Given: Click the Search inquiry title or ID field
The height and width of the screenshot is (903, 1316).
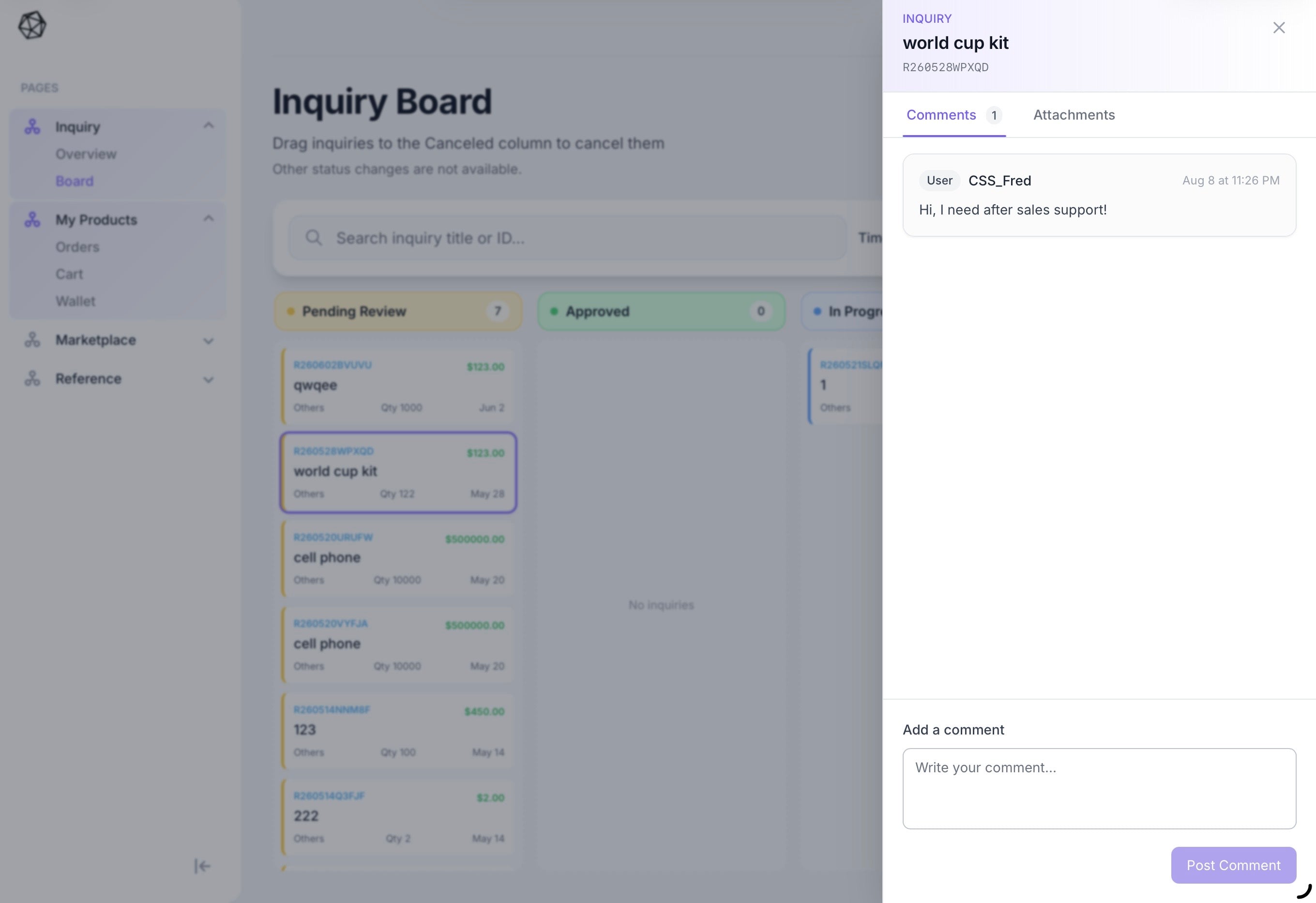Looking at the screenshot, I should pyautogui.click(x=567, y=238).
